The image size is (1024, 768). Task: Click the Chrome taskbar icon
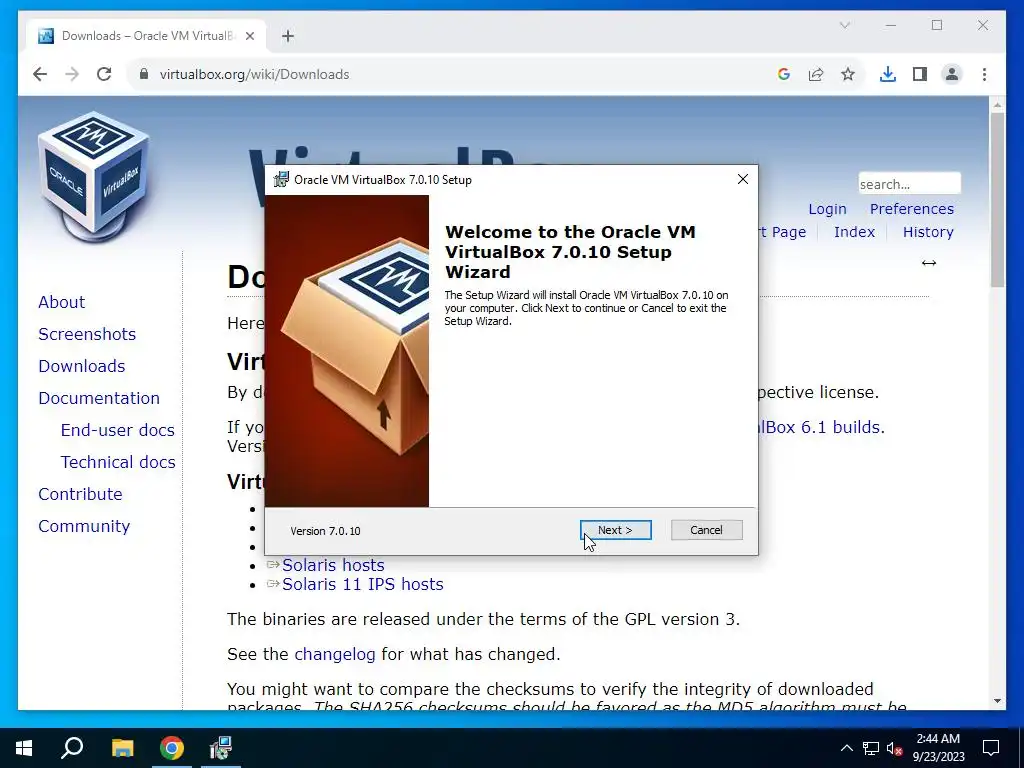(172, 748)
